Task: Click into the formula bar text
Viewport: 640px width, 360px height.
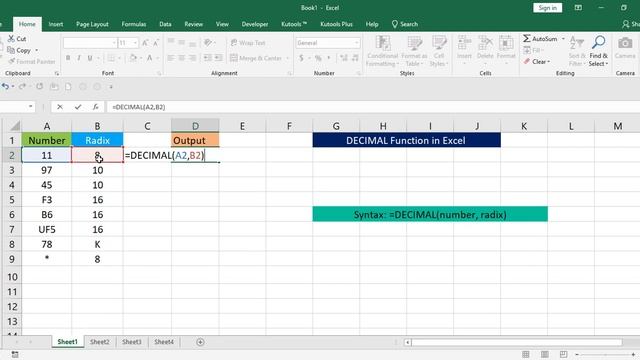Action: tap(139, 107)
